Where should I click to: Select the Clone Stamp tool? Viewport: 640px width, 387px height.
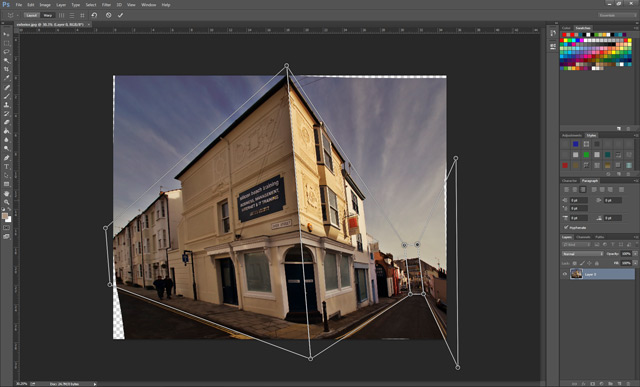click(x=7, y=105)
